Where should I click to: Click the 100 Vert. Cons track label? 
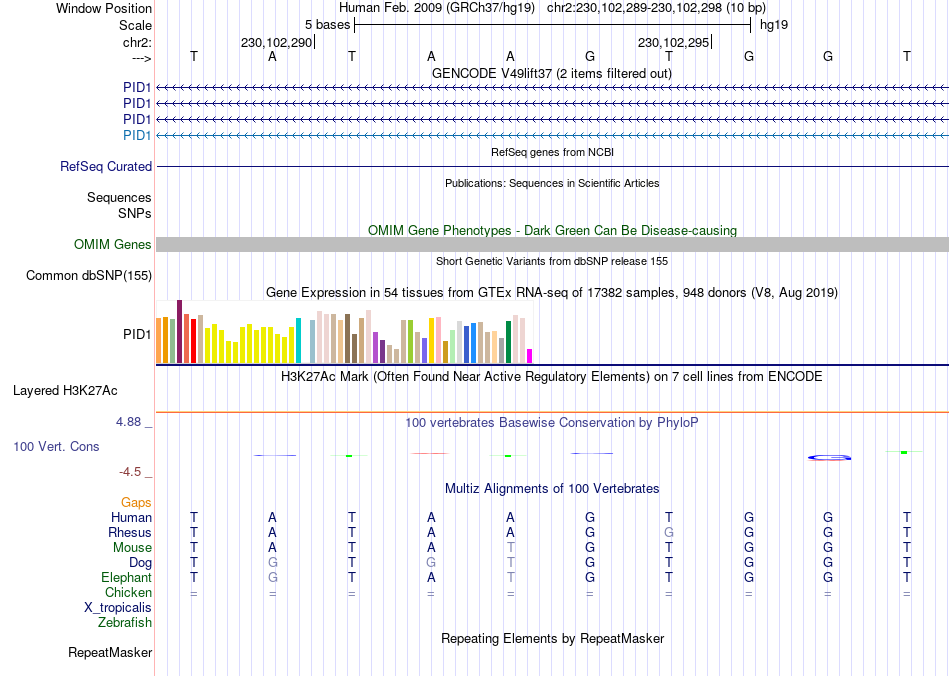[56, 446]
